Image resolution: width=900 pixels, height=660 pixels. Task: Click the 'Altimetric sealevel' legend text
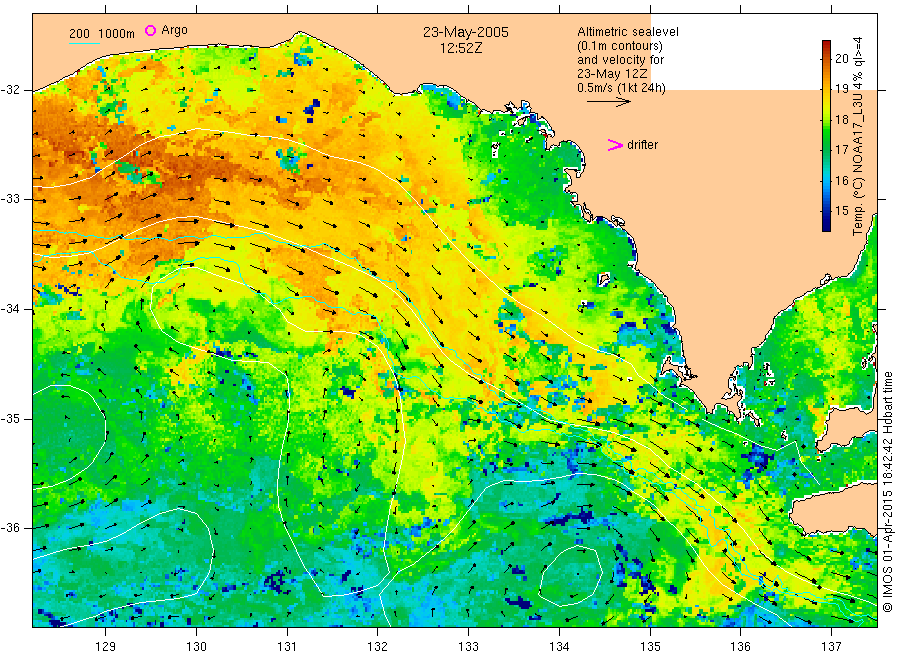(x=627, y=32)
